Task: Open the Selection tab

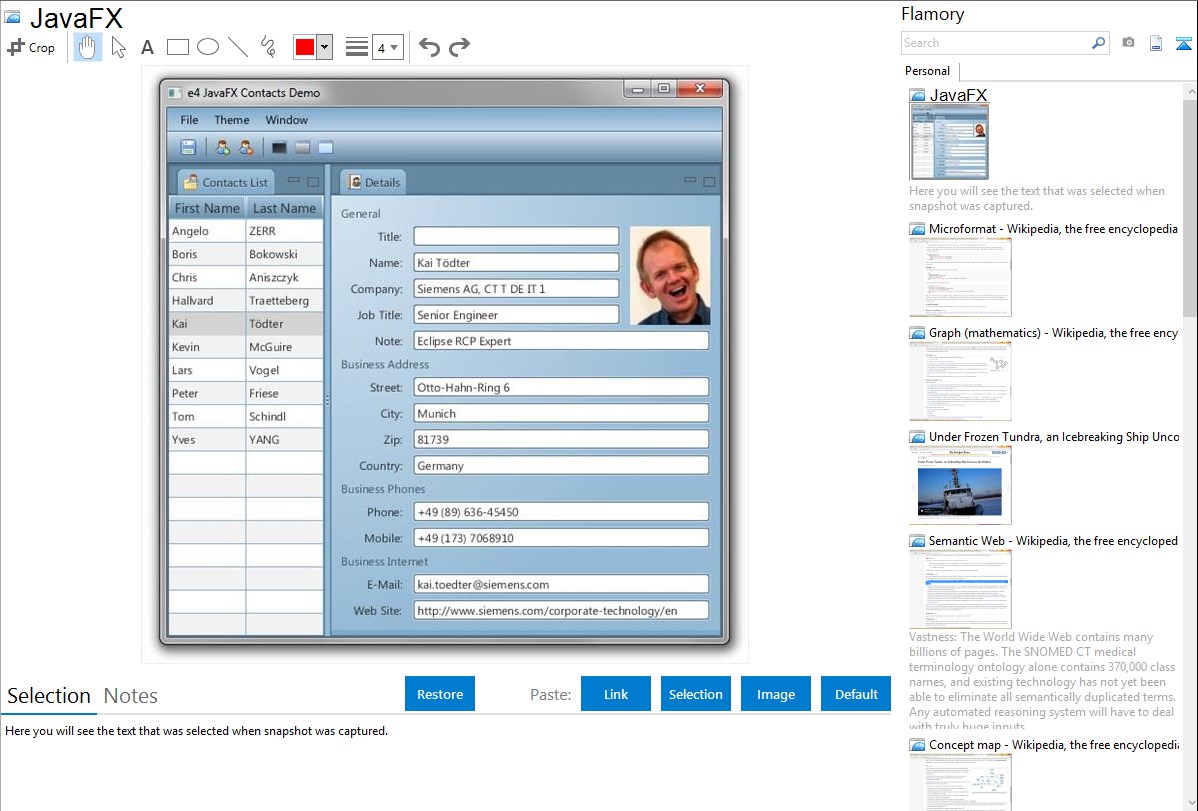Action: pyautogui.click(x=49, y=696)
